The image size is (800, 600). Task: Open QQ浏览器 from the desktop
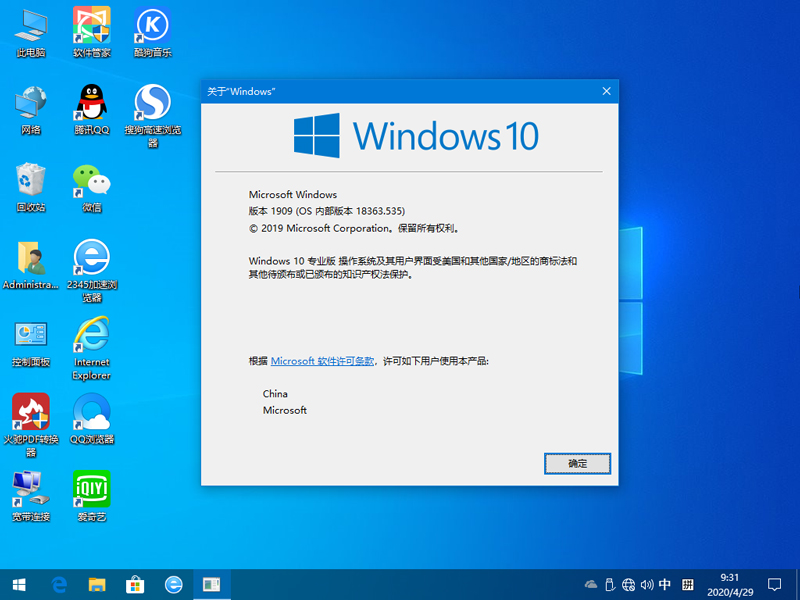click(91, 412)
